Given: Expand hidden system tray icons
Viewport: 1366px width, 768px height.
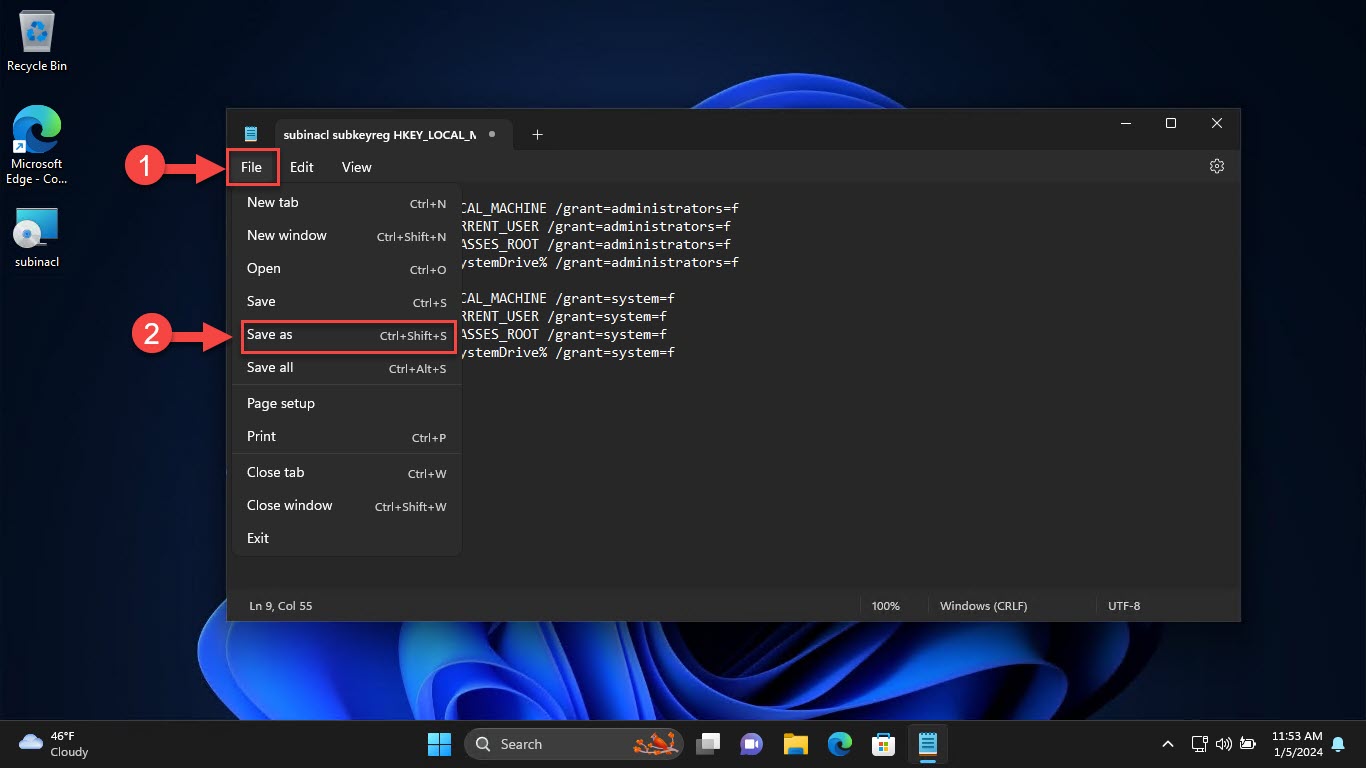Looking at the screenshot, I should 1167,744.
